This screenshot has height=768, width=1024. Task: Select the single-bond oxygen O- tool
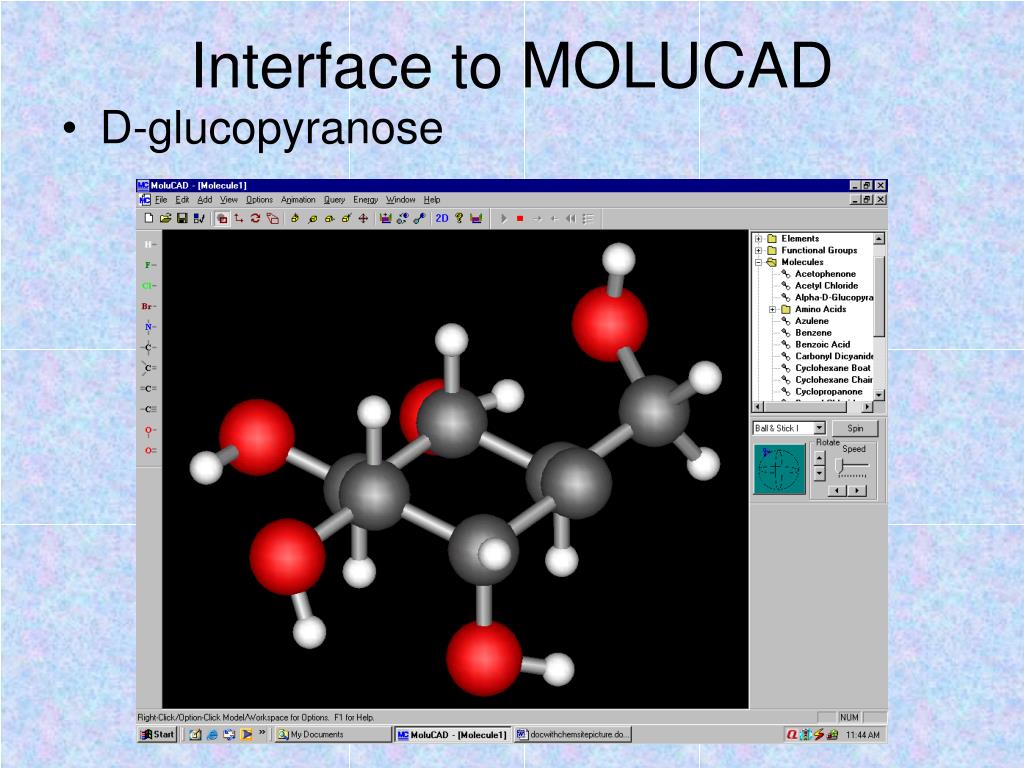[149, 430]
